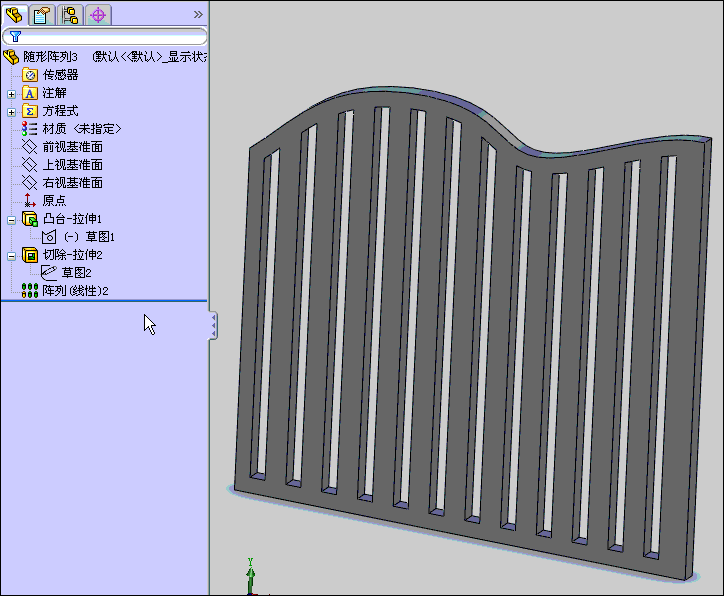Image resolution: width=724 pixels, height=596 pixels.
Task: Select the 传感器 sensors folder icon
Action: pyautogui.click(x=30, y=75)
